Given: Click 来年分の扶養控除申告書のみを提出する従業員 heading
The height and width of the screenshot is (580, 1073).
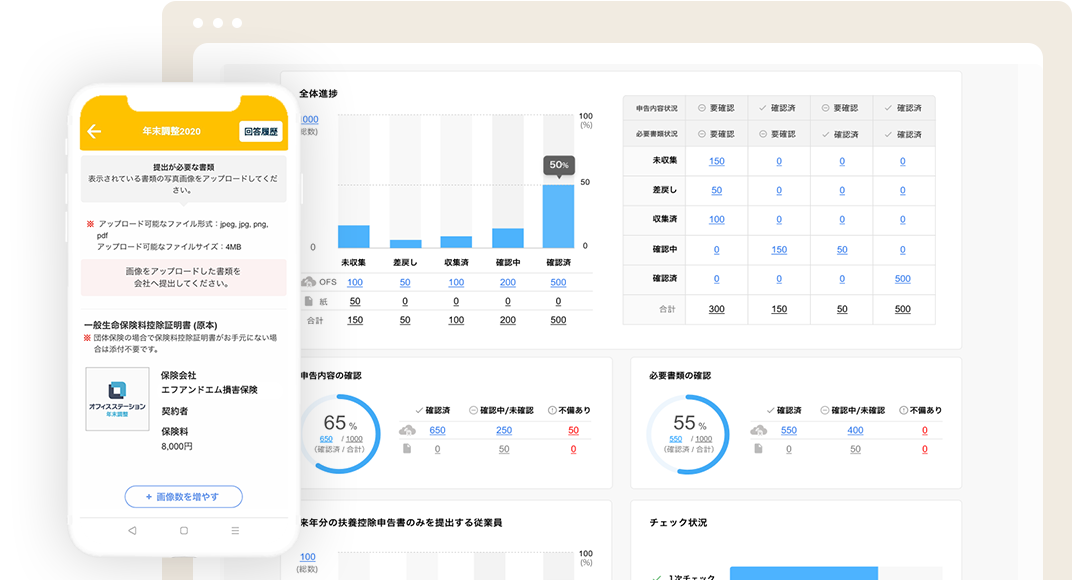Looking at the screenshot, I should pyautogui.click(x=401, y=523).
